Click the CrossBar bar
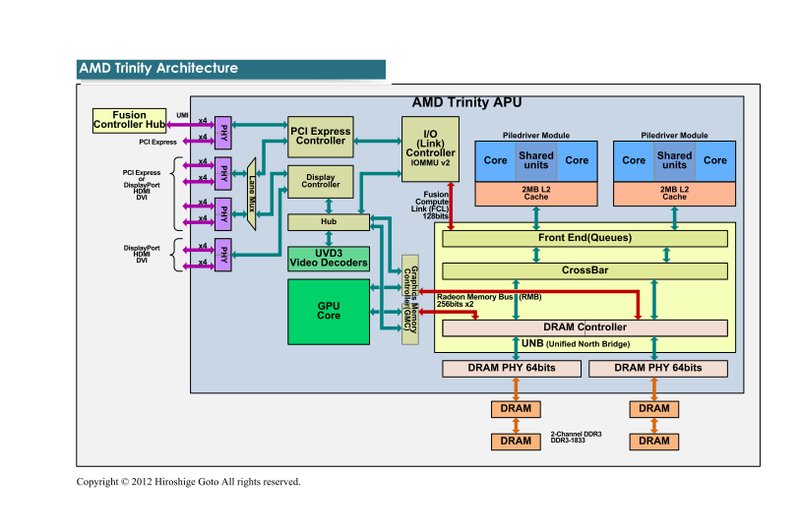The height and width of the screenshot is (532, 800). [585, 270]
